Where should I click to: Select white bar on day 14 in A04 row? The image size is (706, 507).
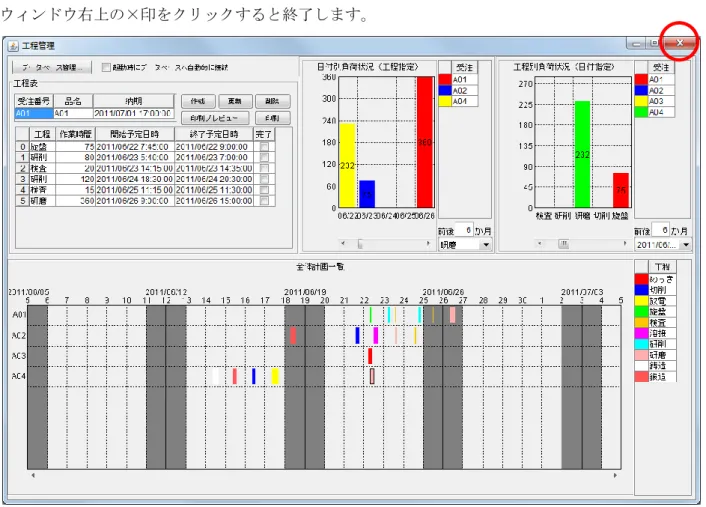point(216,376)
